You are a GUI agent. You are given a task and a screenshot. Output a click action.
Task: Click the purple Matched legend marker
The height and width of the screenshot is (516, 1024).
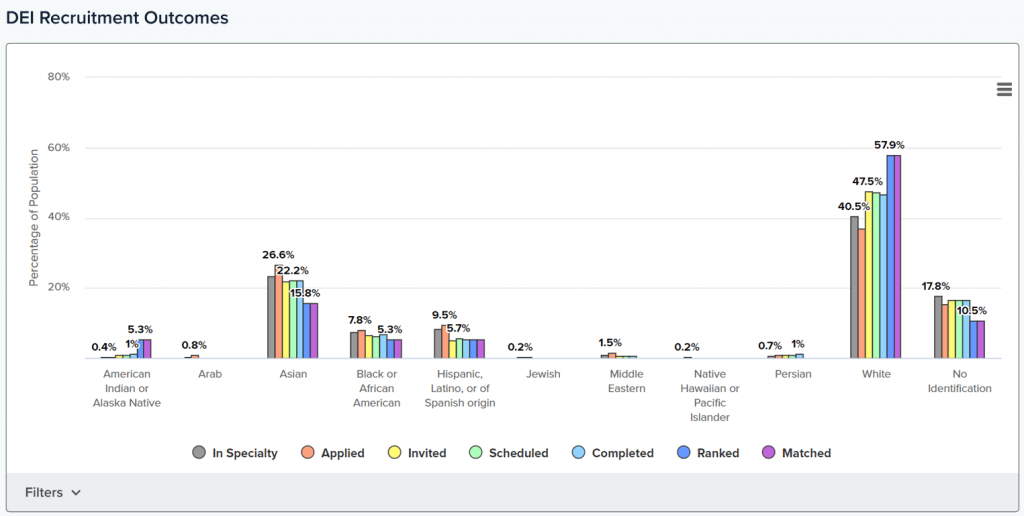coord(769,453)
